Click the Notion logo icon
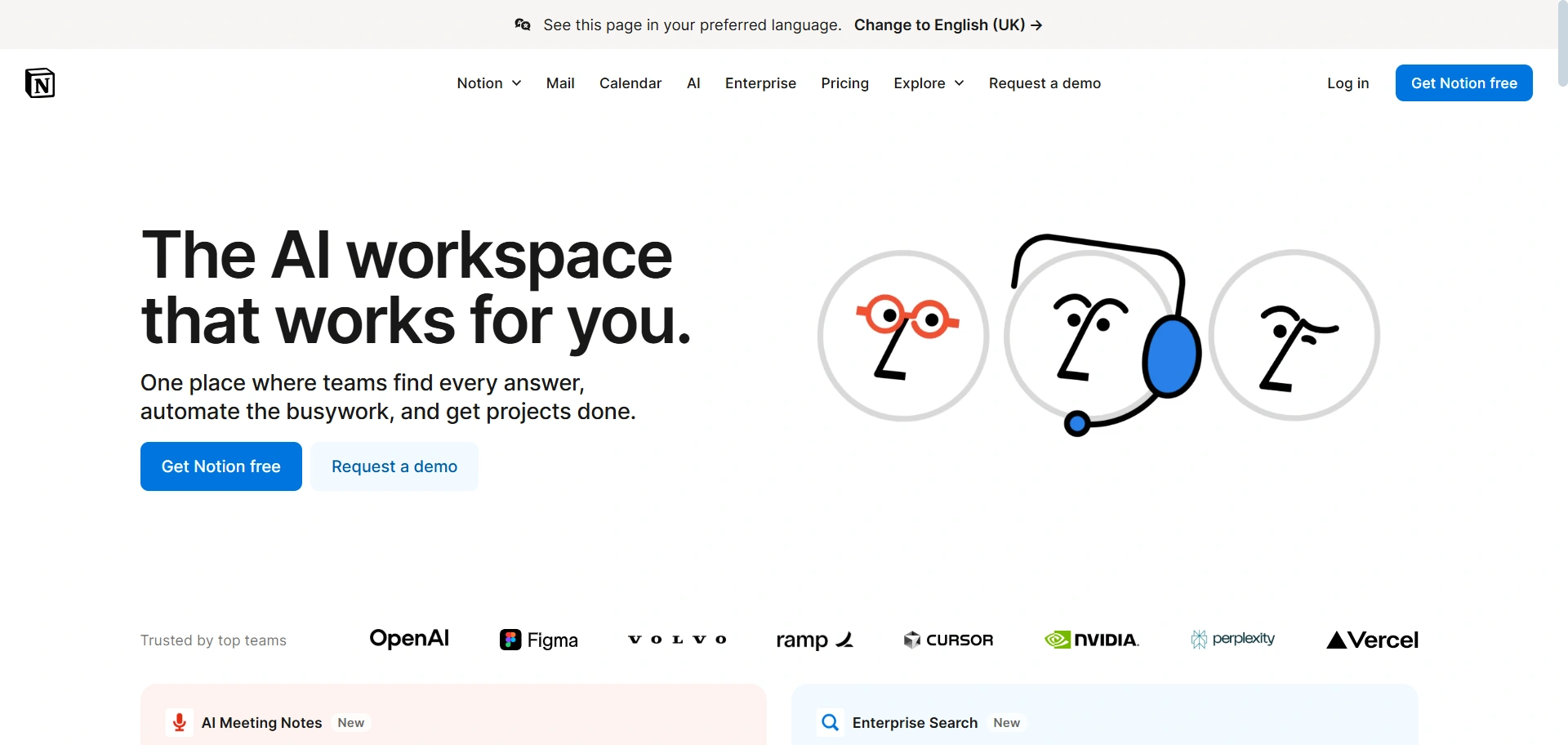This screenshot has width=1568, height=745. click(40, 83)
